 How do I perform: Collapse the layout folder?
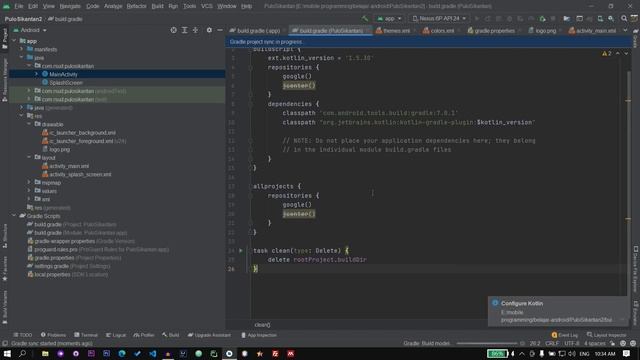29,157
